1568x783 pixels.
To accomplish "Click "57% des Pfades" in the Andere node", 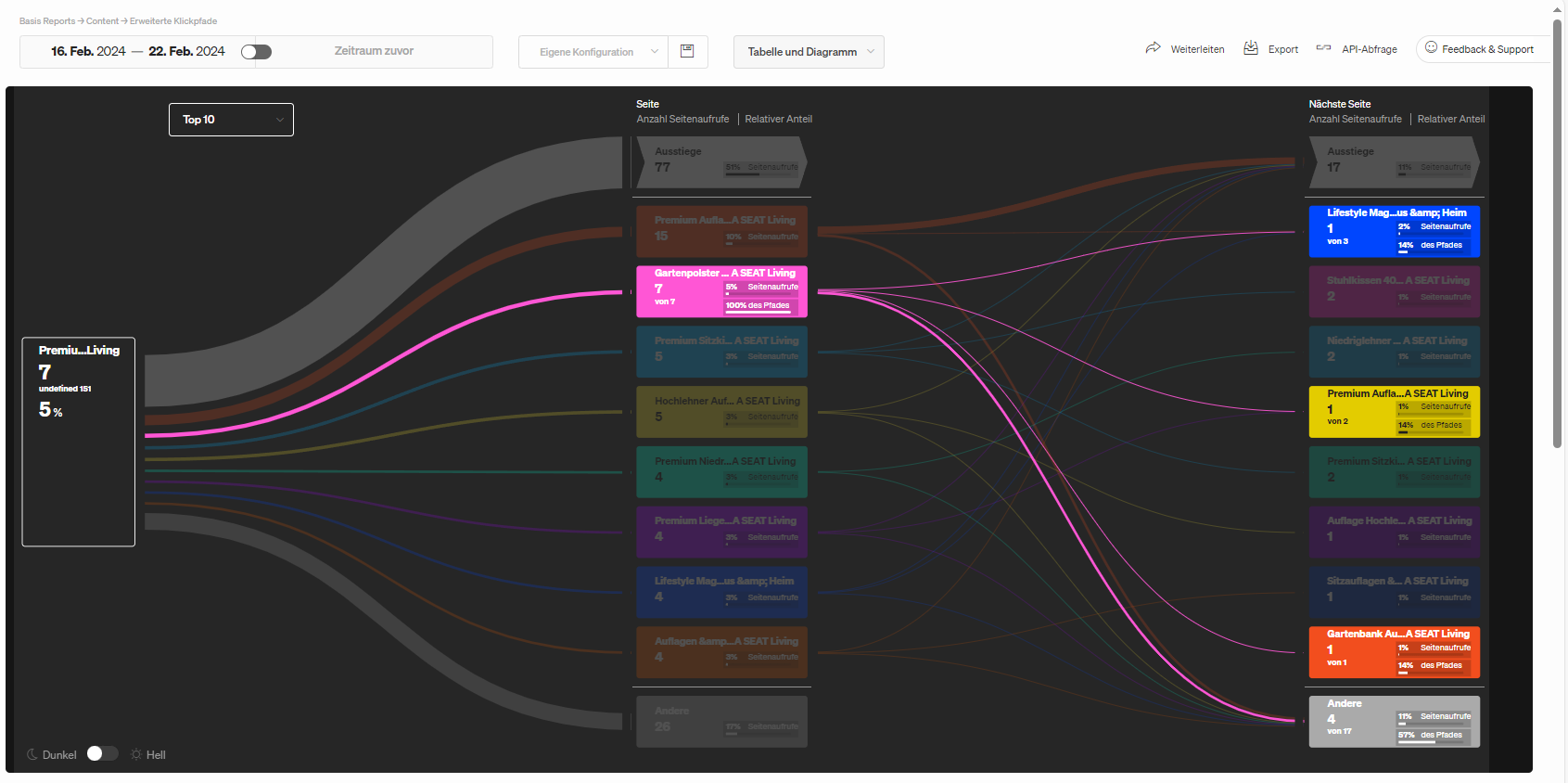I will (1430, 735).
